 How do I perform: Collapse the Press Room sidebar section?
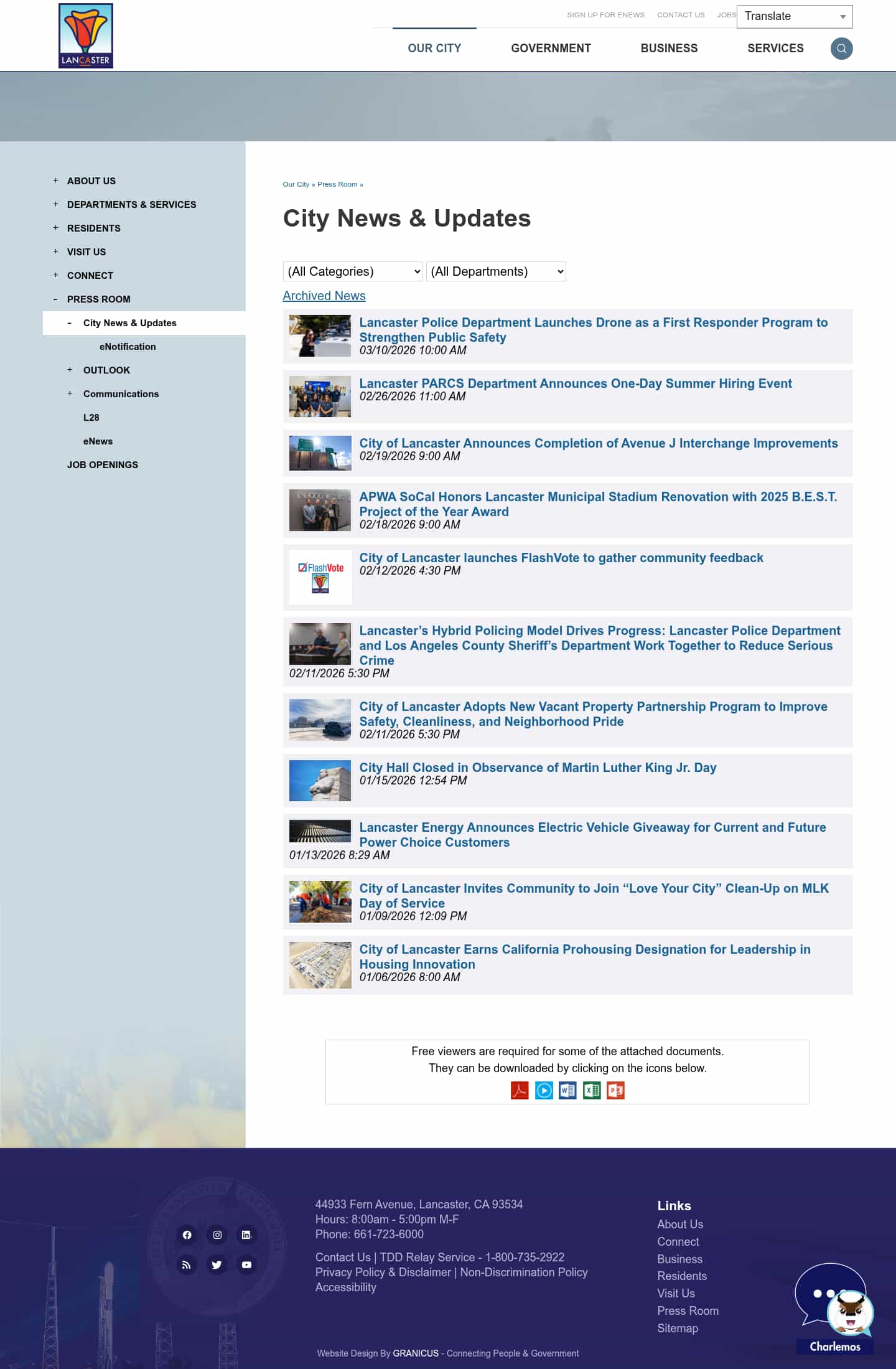pyautogui.click(x=55, y=299)
